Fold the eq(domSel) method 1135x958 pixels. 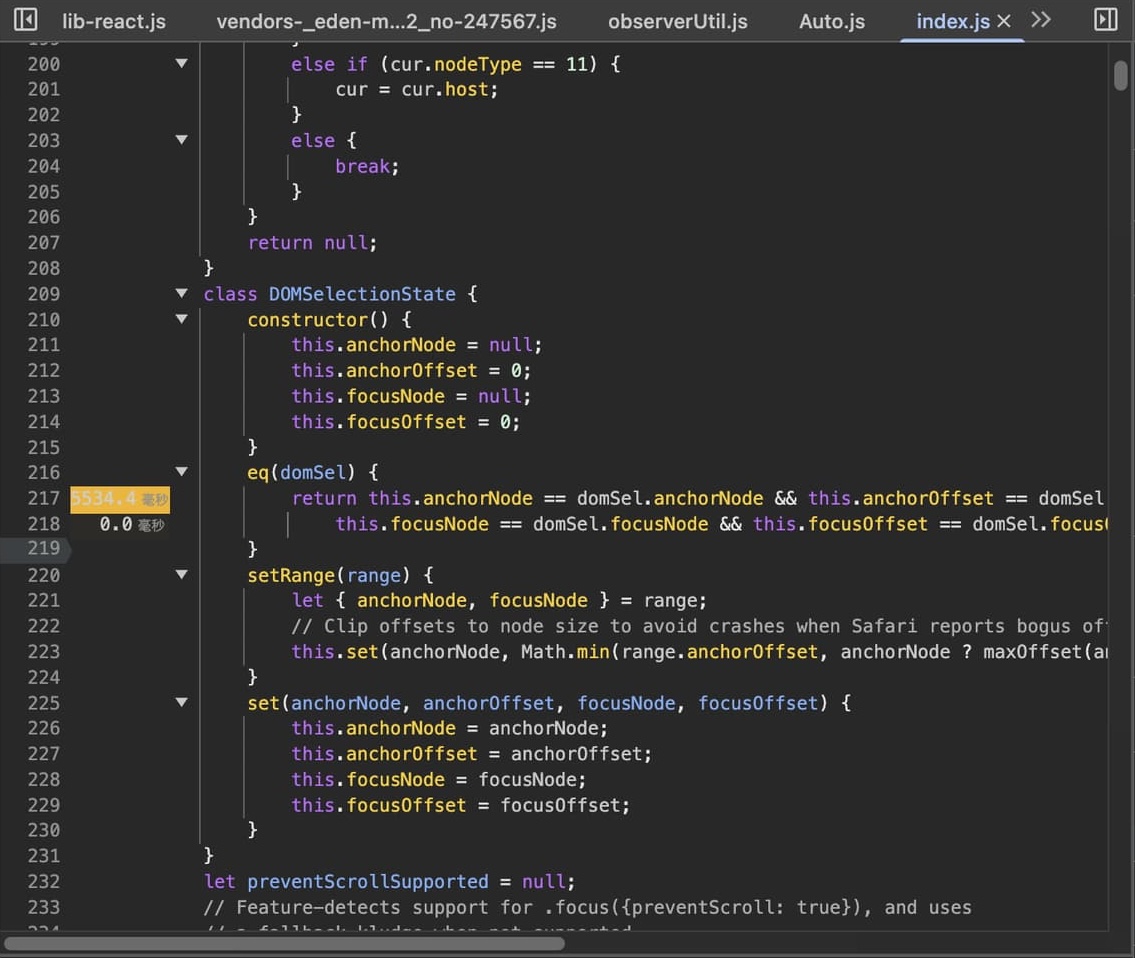click(181, 472)
